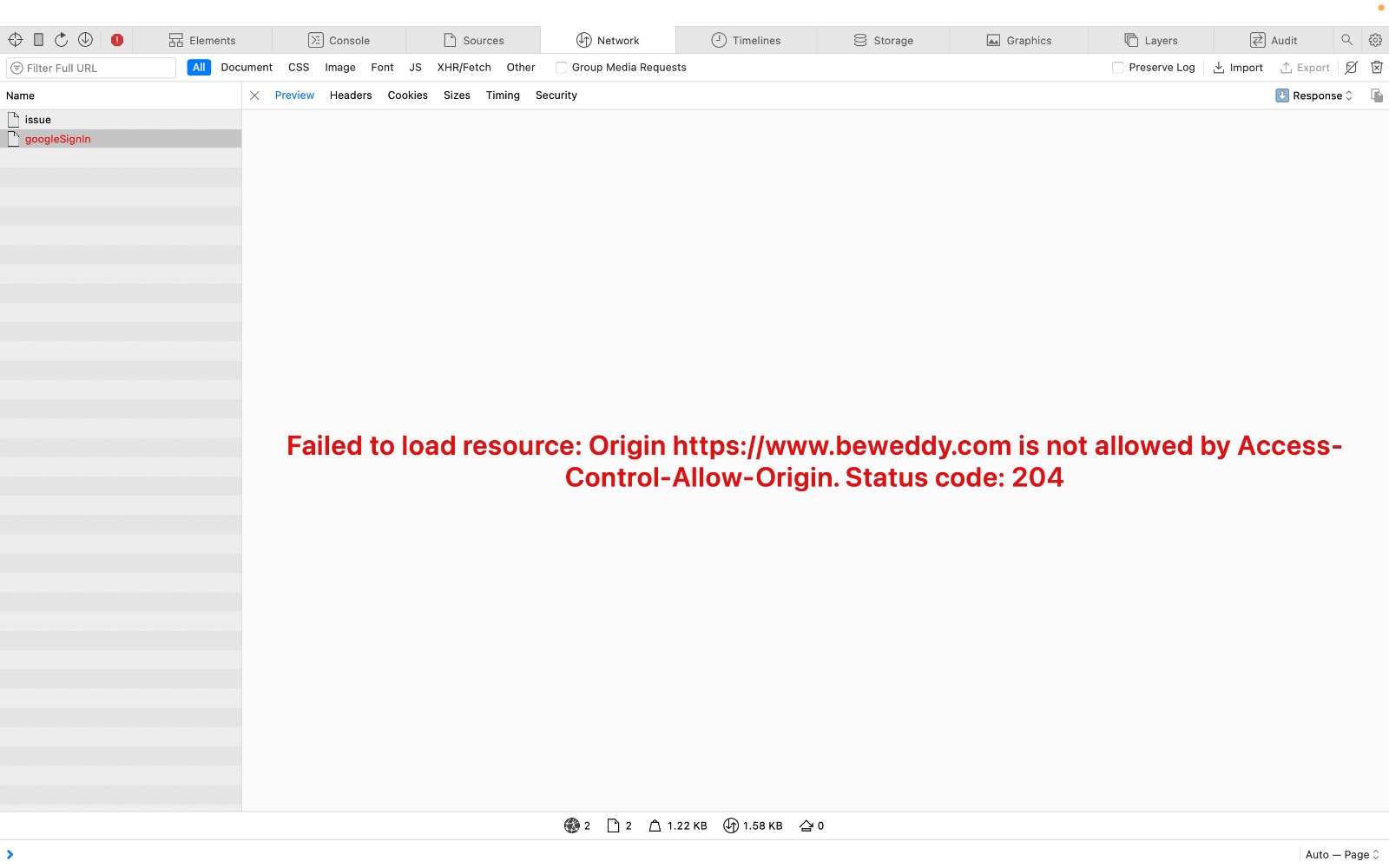Switch to the Preview detail tab
This screenshot has height=868, width=1389.
[294, 95]
